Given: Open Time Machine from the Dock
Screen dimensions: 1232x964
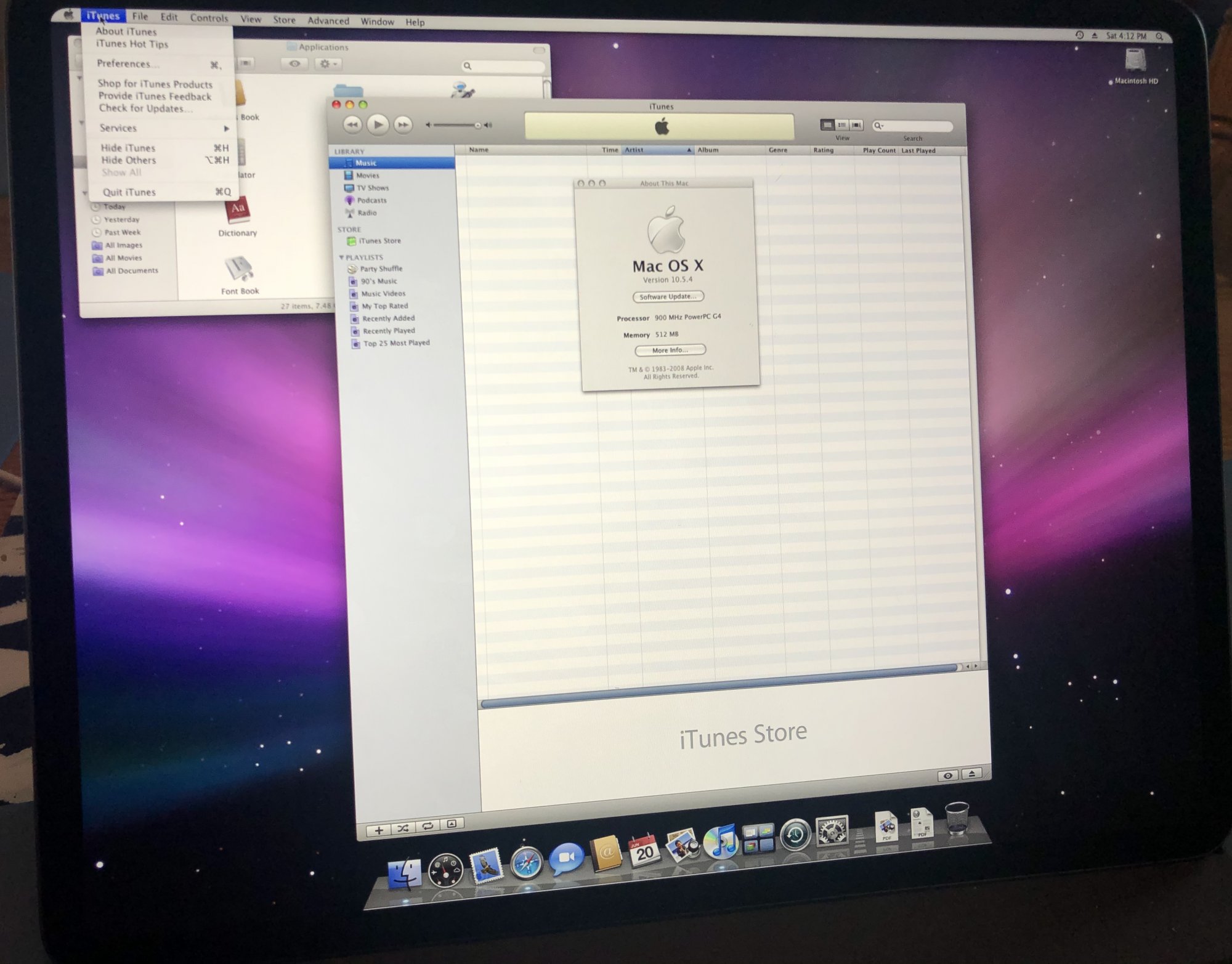Looking at the screenshot, I should (795, 835).
